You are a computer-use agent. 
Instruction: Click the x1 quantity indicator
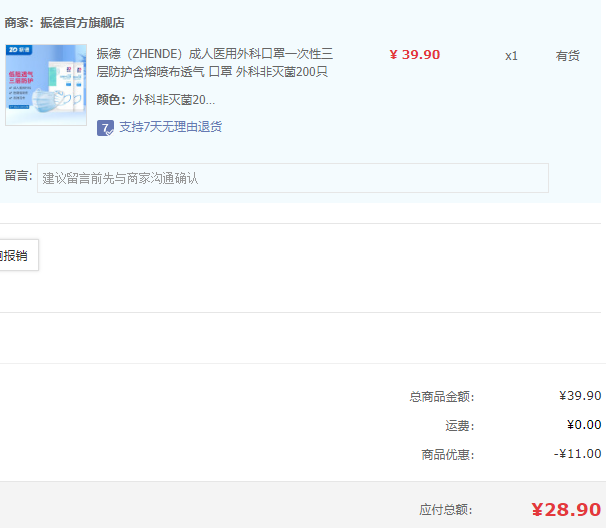click(x=511, y=56)
